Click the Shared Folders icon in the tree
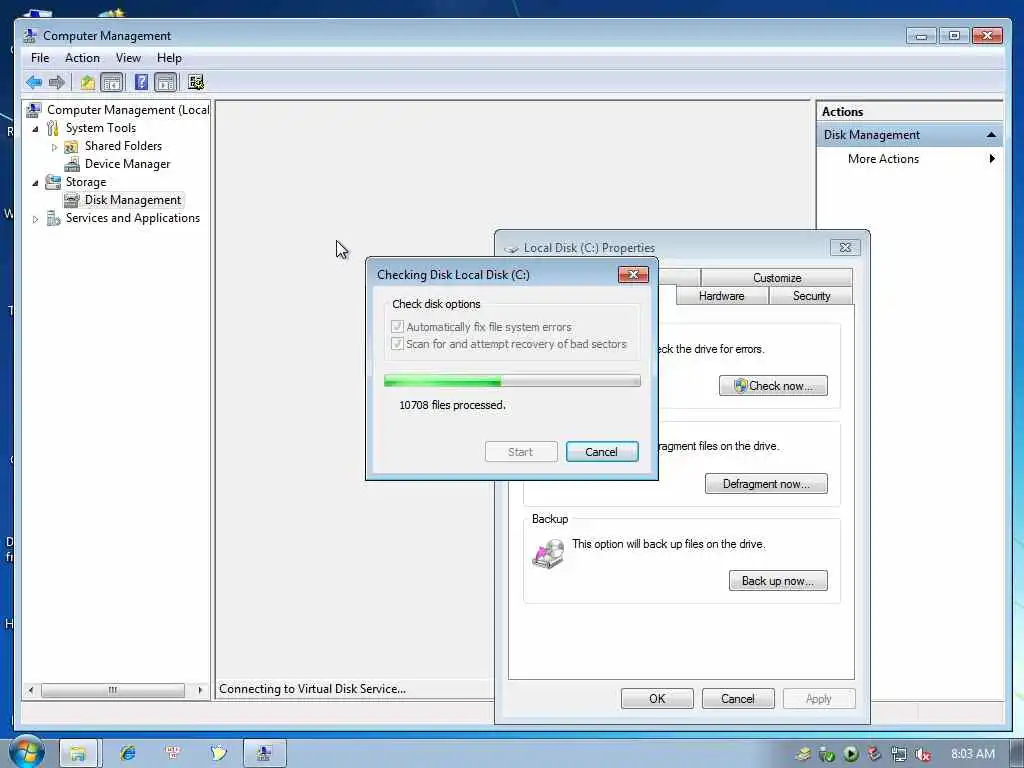Viewport: 1024px width, 768px height. (x=71, y=146)
